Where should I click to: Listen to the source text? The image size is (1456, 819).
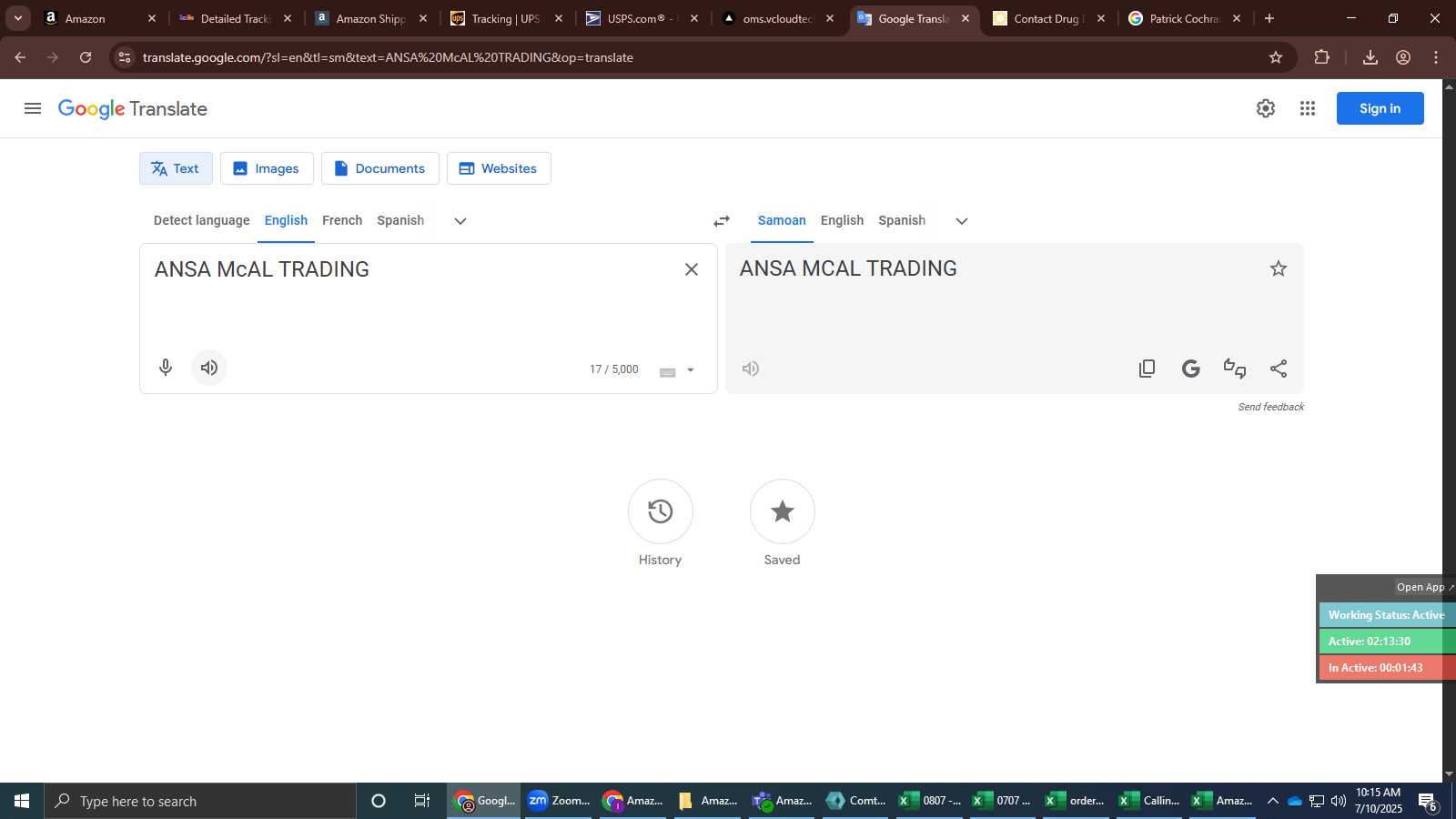209,368
